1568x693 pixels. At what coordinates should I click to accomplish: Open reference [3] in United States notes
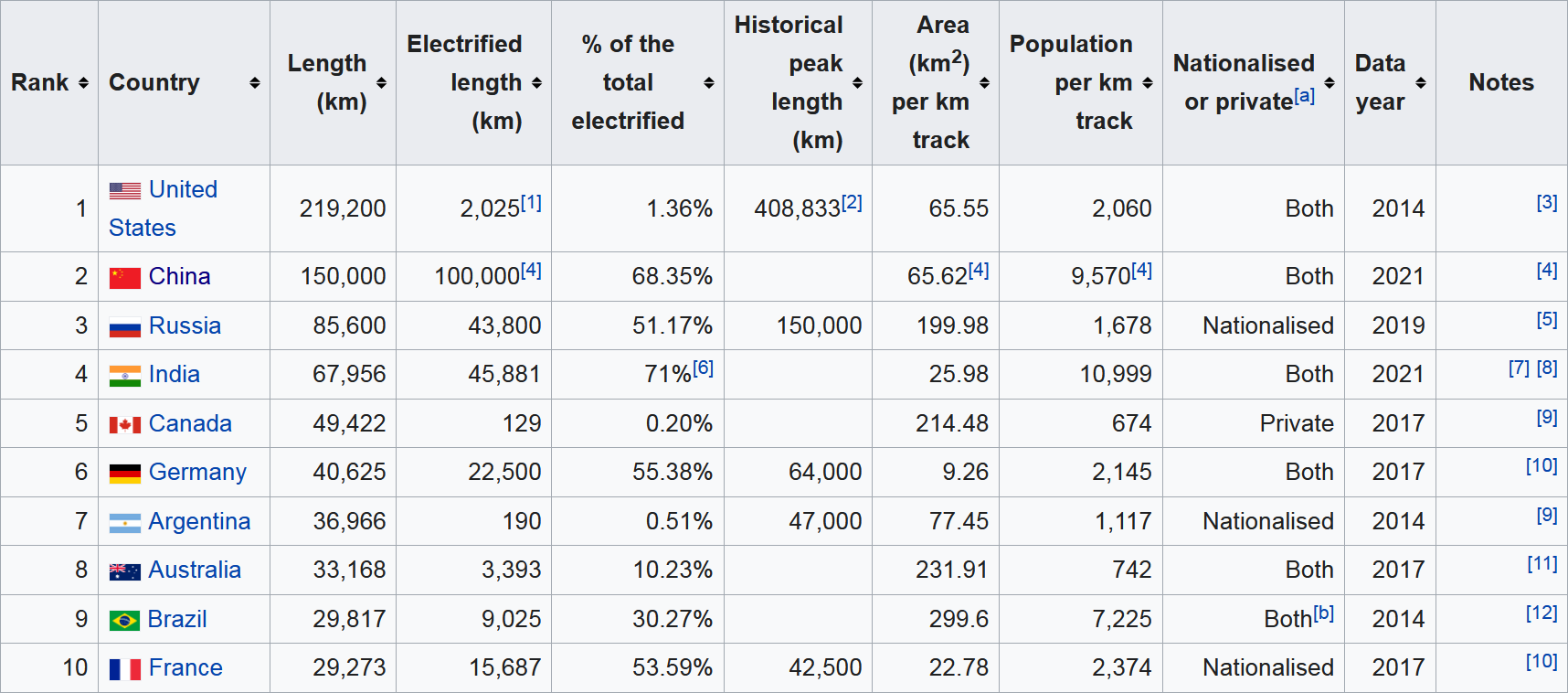pos(1547,202)
